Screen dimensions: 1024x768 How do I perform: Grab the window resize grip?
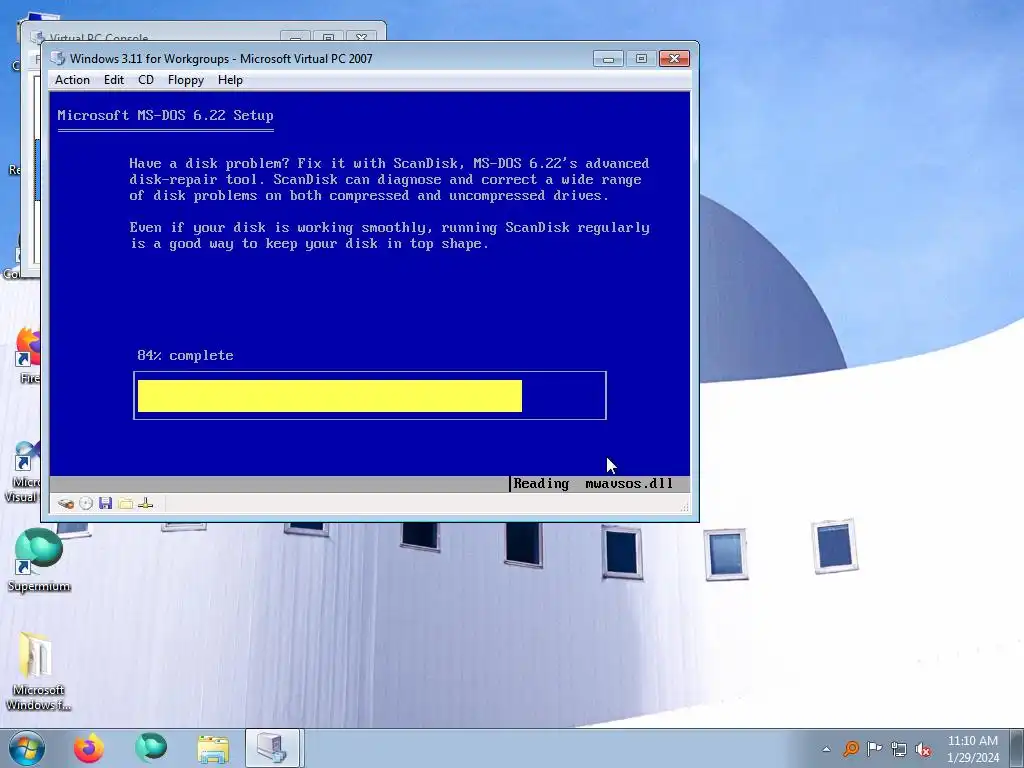tap(684, 507)
